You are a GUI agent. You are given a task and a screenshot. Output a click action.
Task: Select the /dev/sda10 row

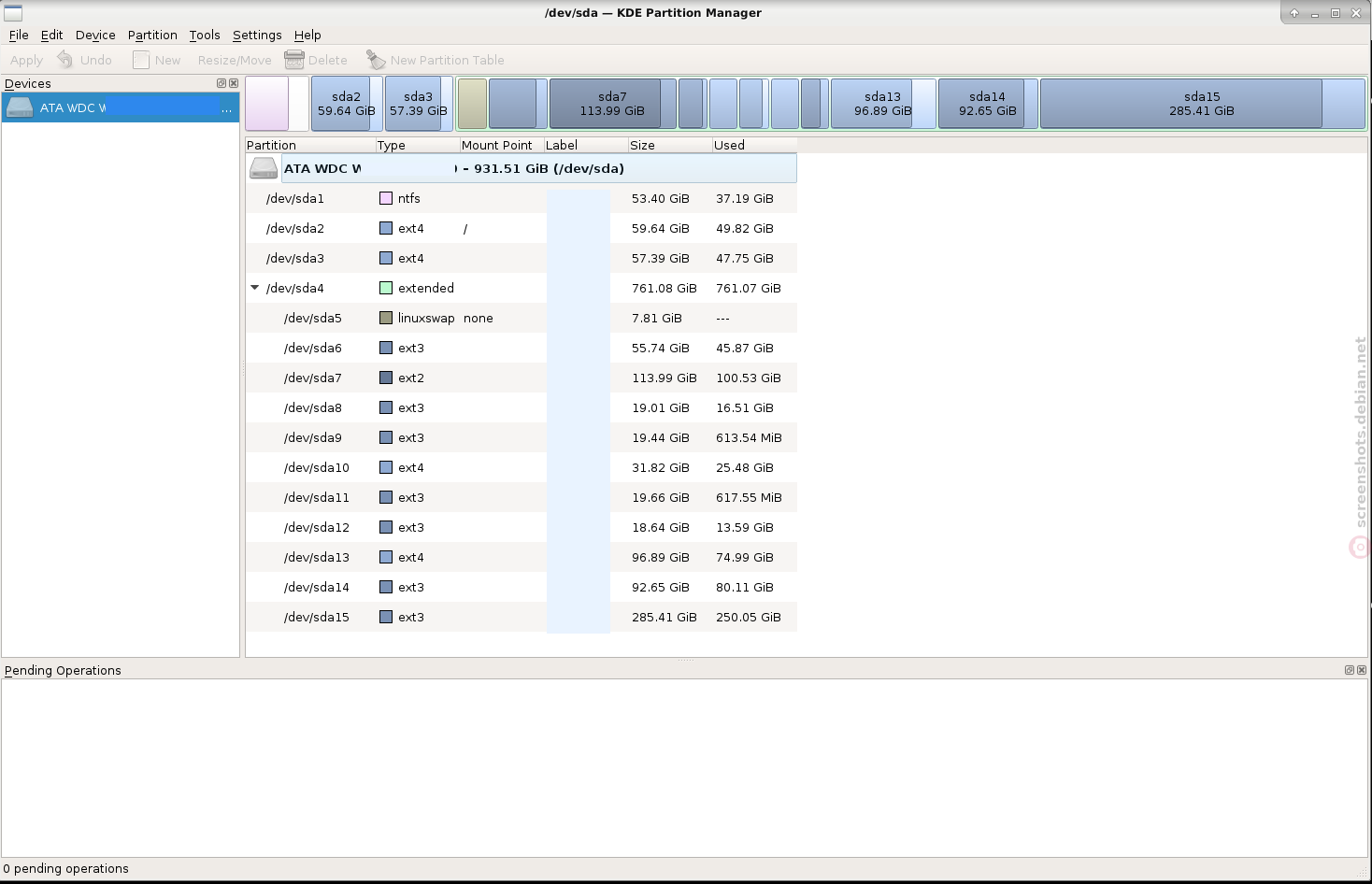click(522, 467)
